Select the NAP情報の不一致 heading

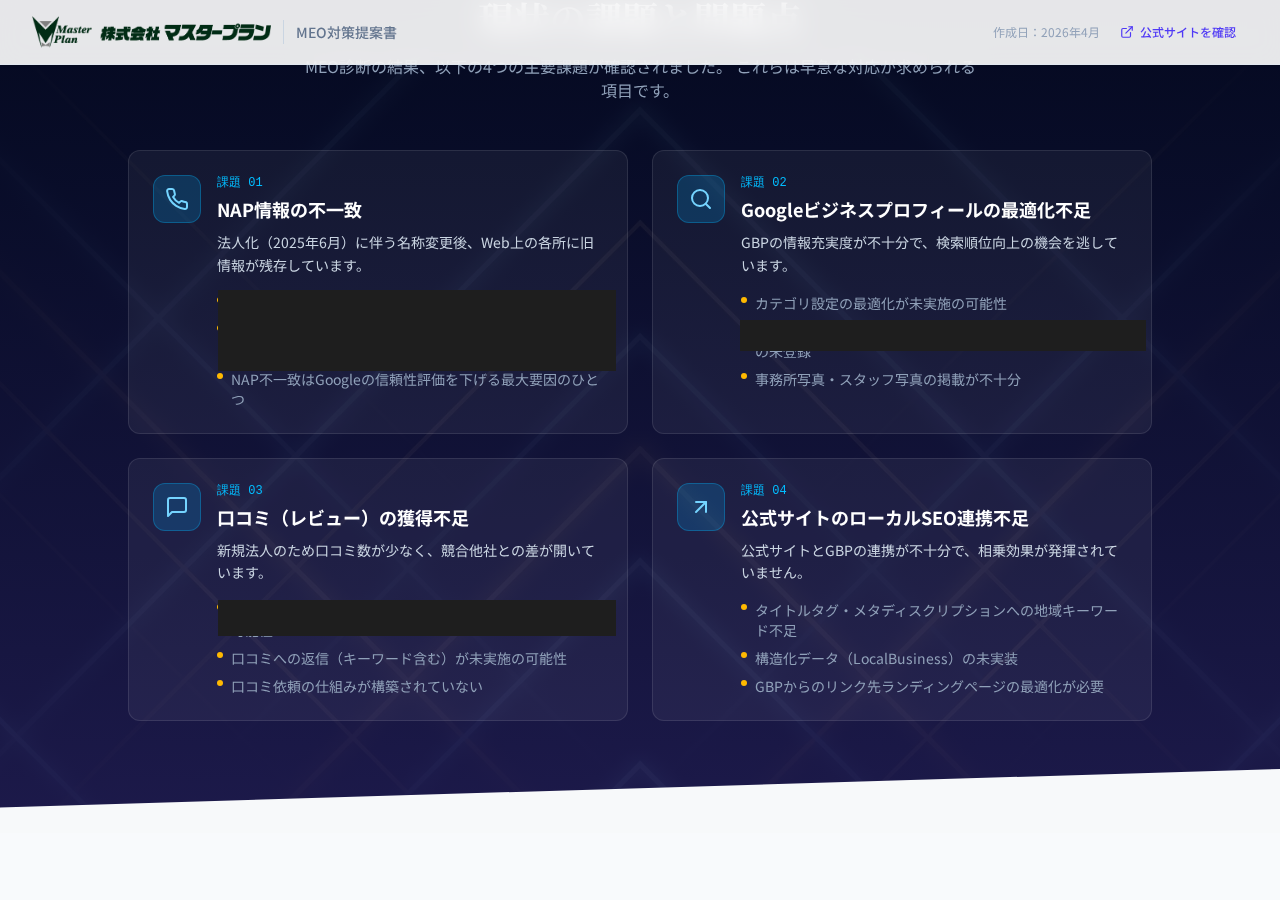pos(290,210)
